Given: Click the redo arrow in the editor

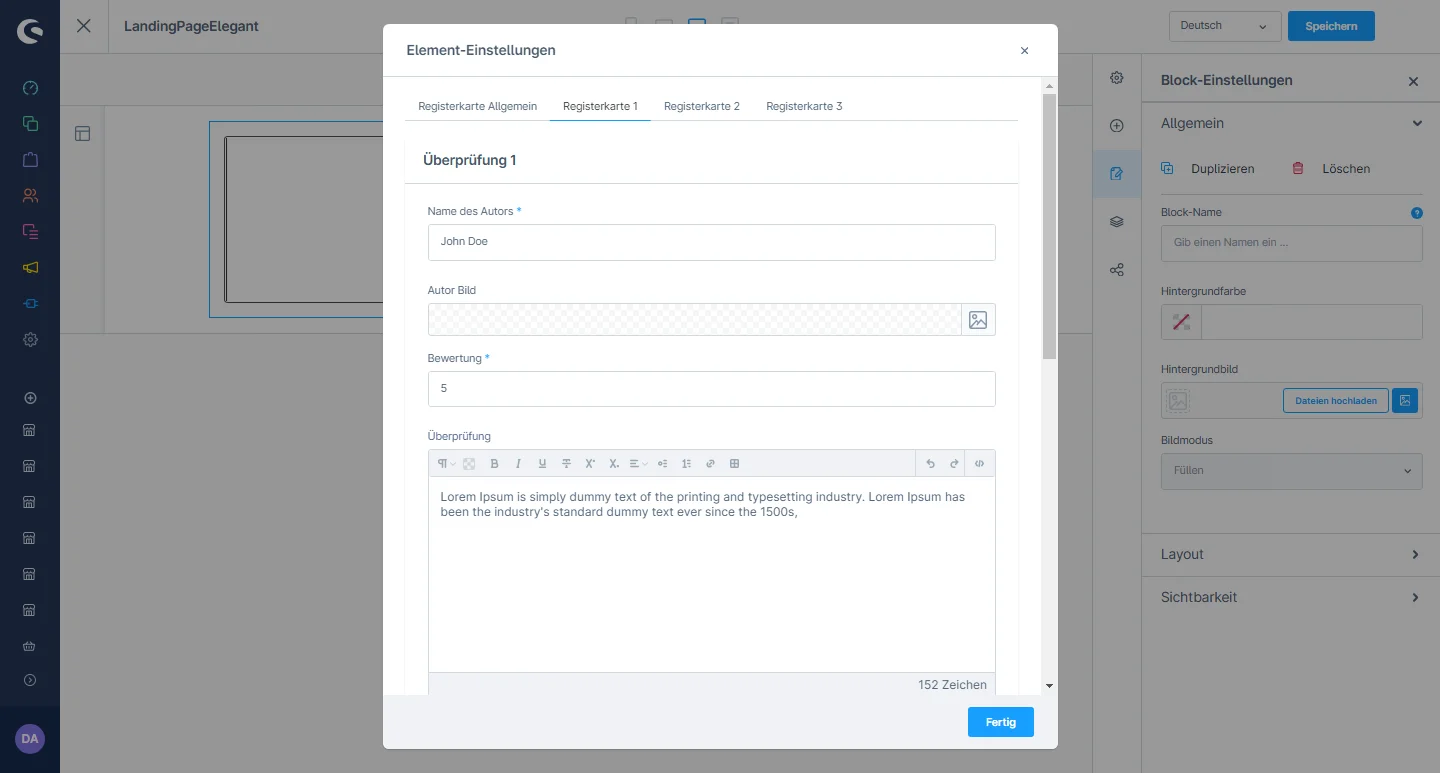Looking at the screenshot, I should 954,464.
